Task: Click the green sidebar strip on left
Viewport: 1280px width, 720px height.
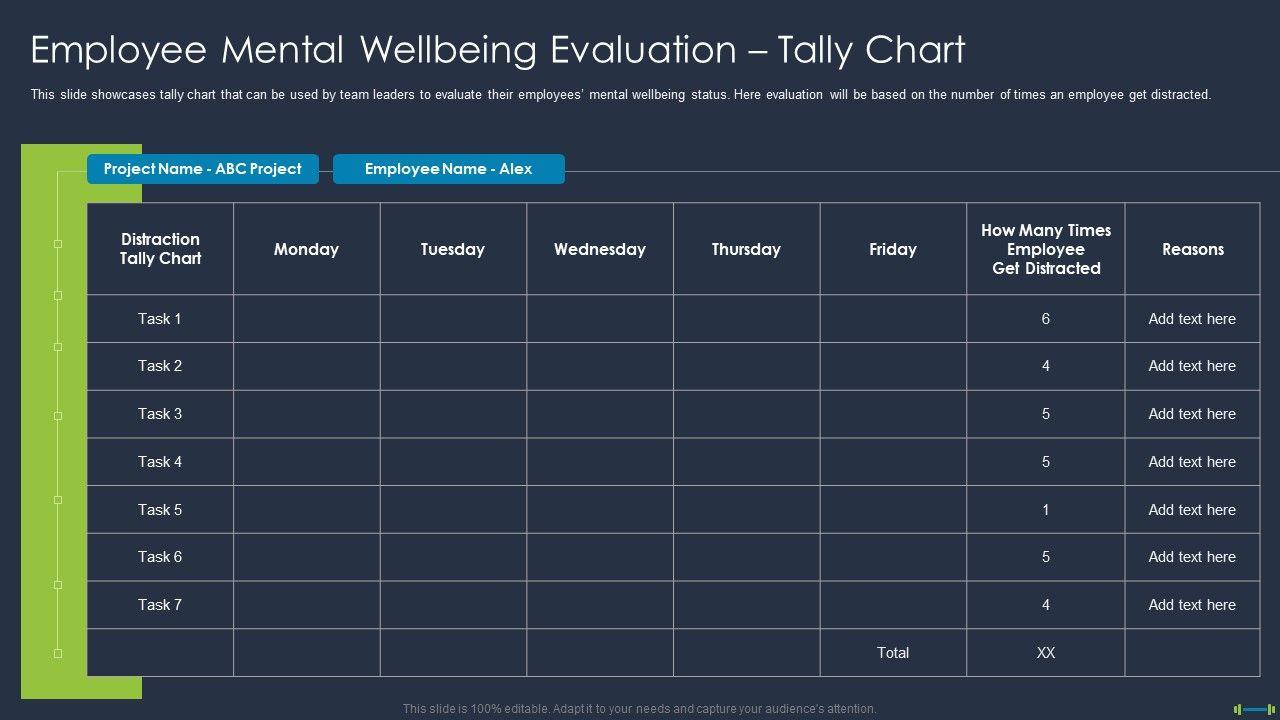Action: 38,420
